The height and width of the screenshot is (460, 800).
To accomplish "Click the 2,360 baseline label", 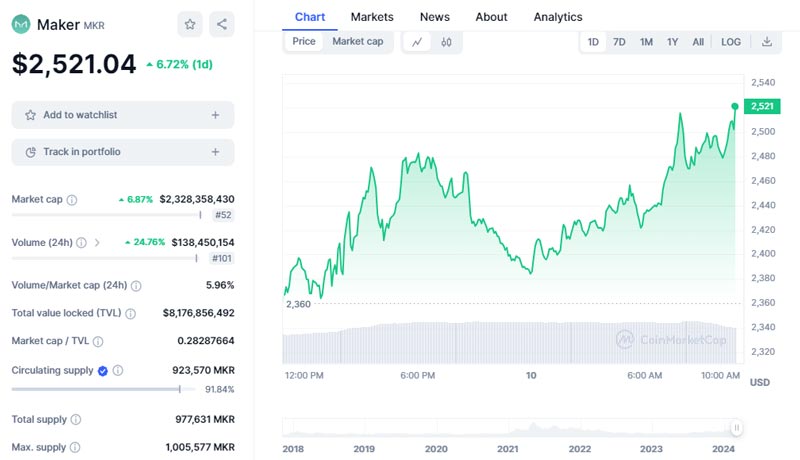I will coord(298,304).
